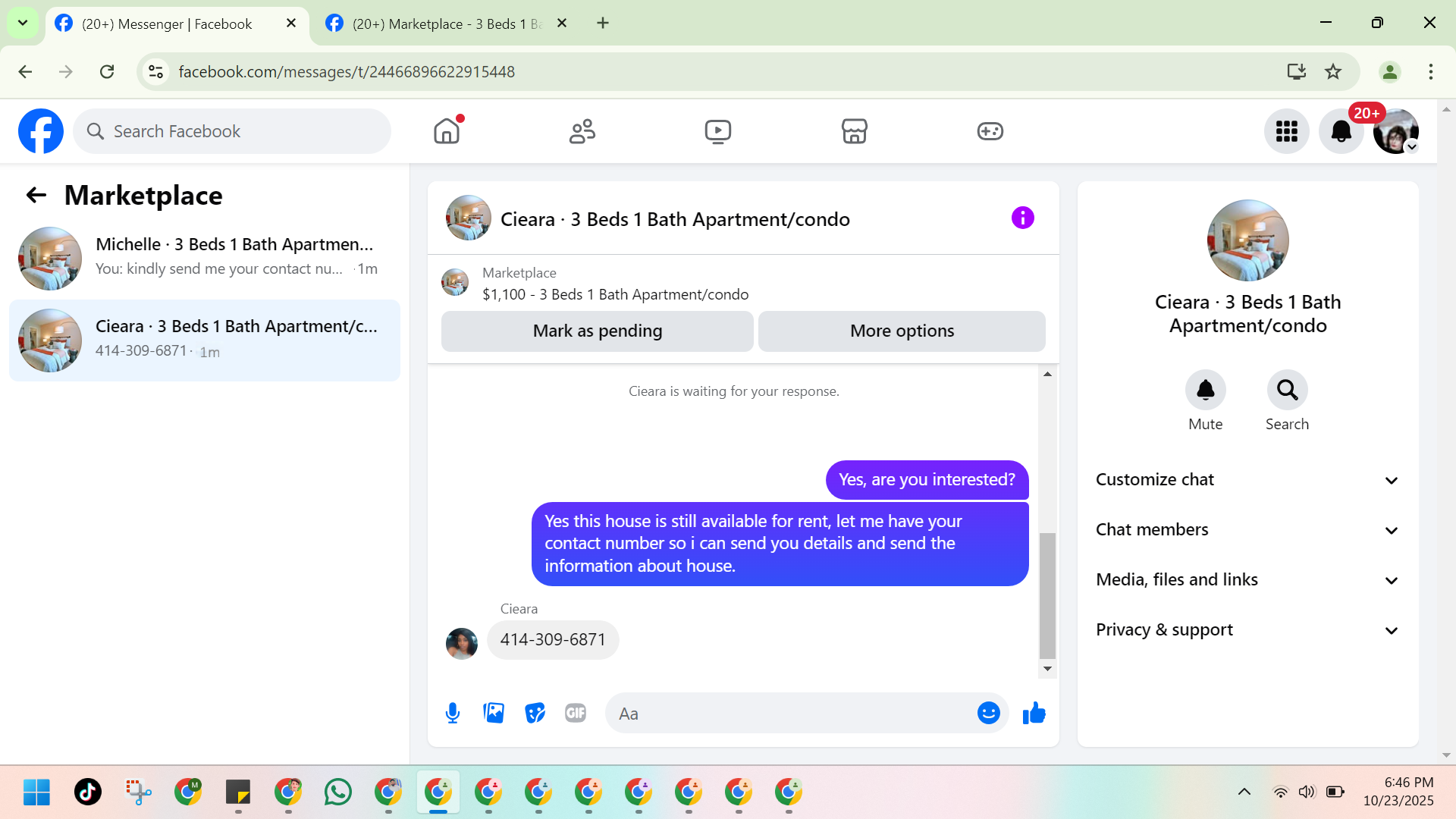Viewport: 1456px width, 819px height.
Task: Search in conversation using magnifier icon
Action: 1287,391
